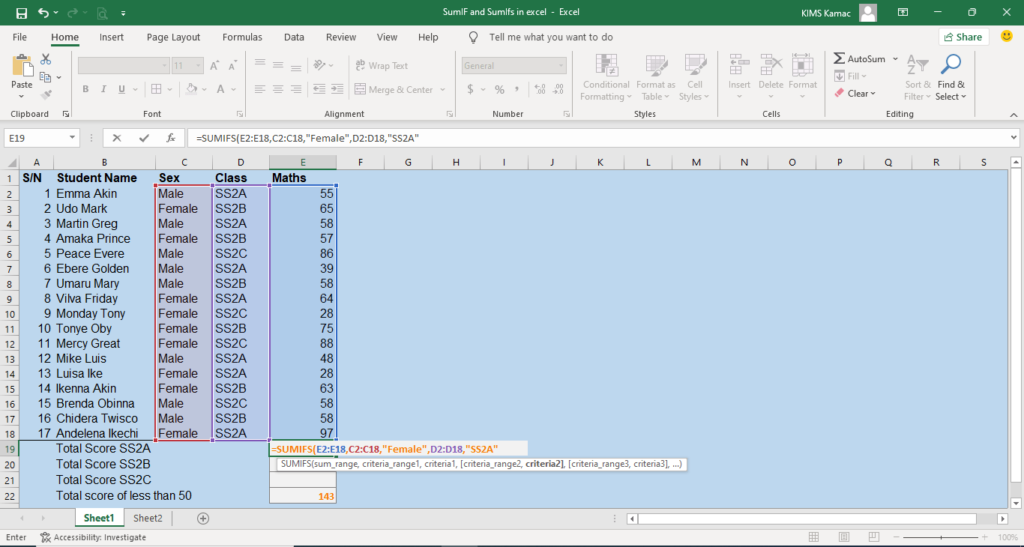Switch to the Review tab

point(341,37)
